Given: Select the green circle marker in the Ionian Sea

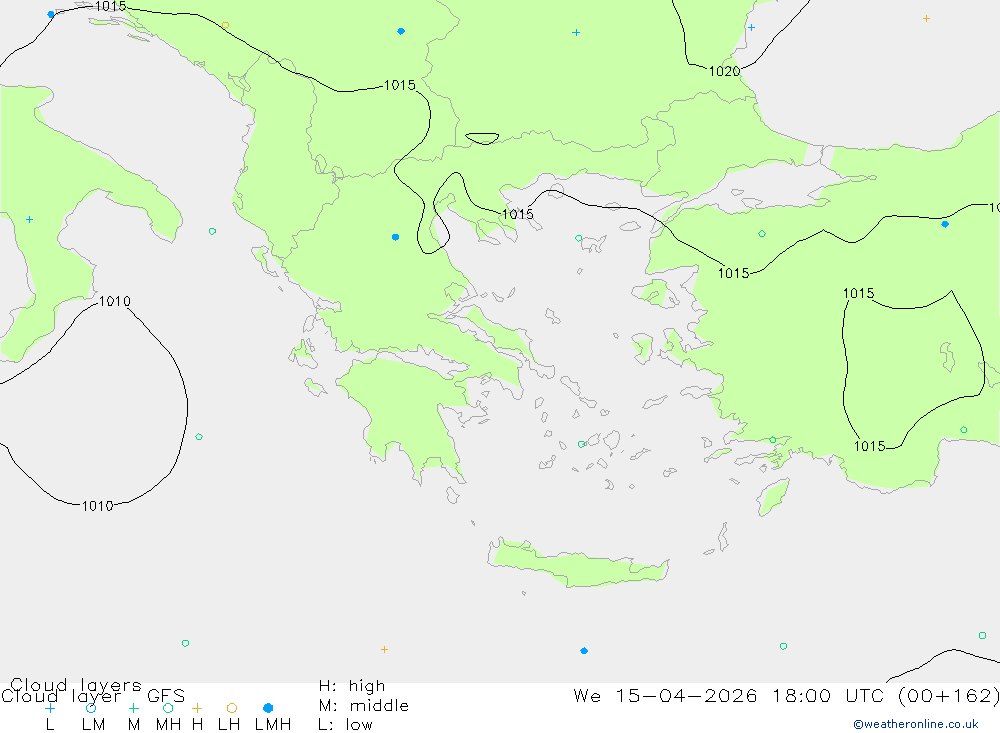Looking at the screenshot, I should [199, 437].
